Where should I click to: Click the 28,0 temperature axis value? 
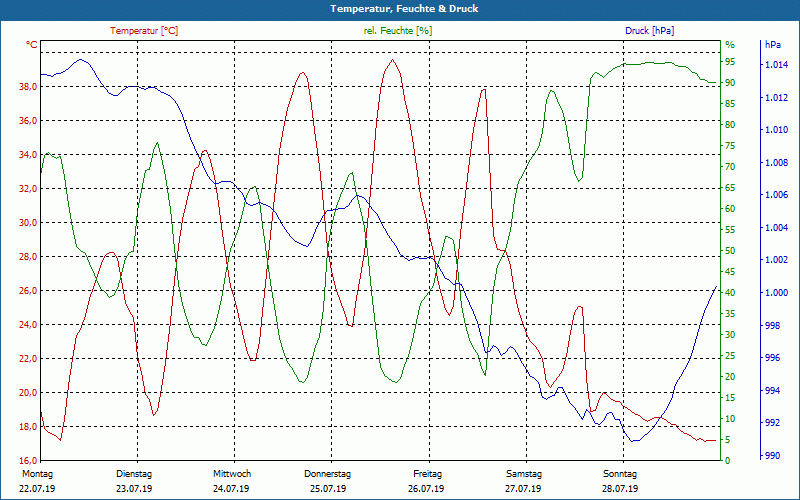(x=28, y=257)
